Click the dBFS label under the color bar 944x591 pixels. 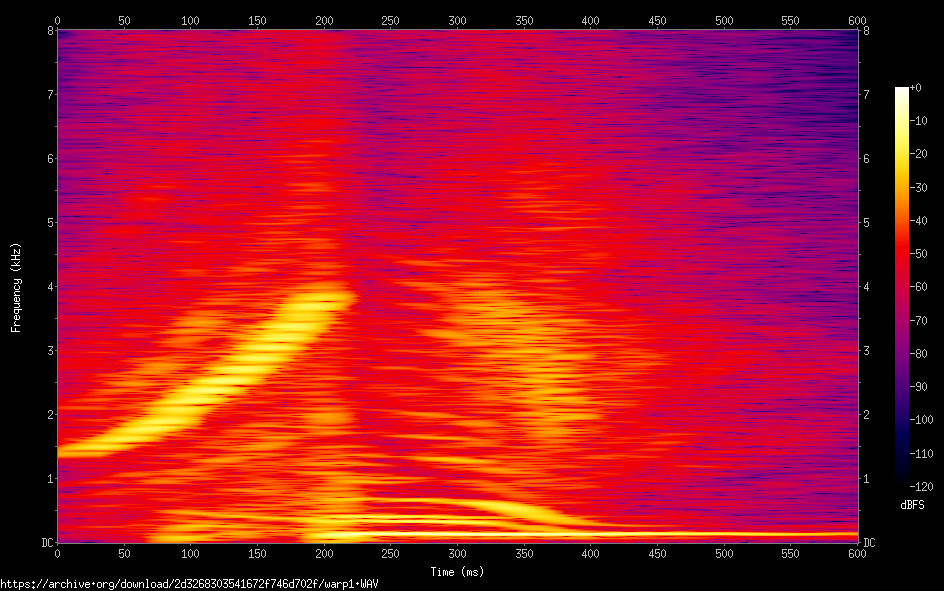(913, 504)
